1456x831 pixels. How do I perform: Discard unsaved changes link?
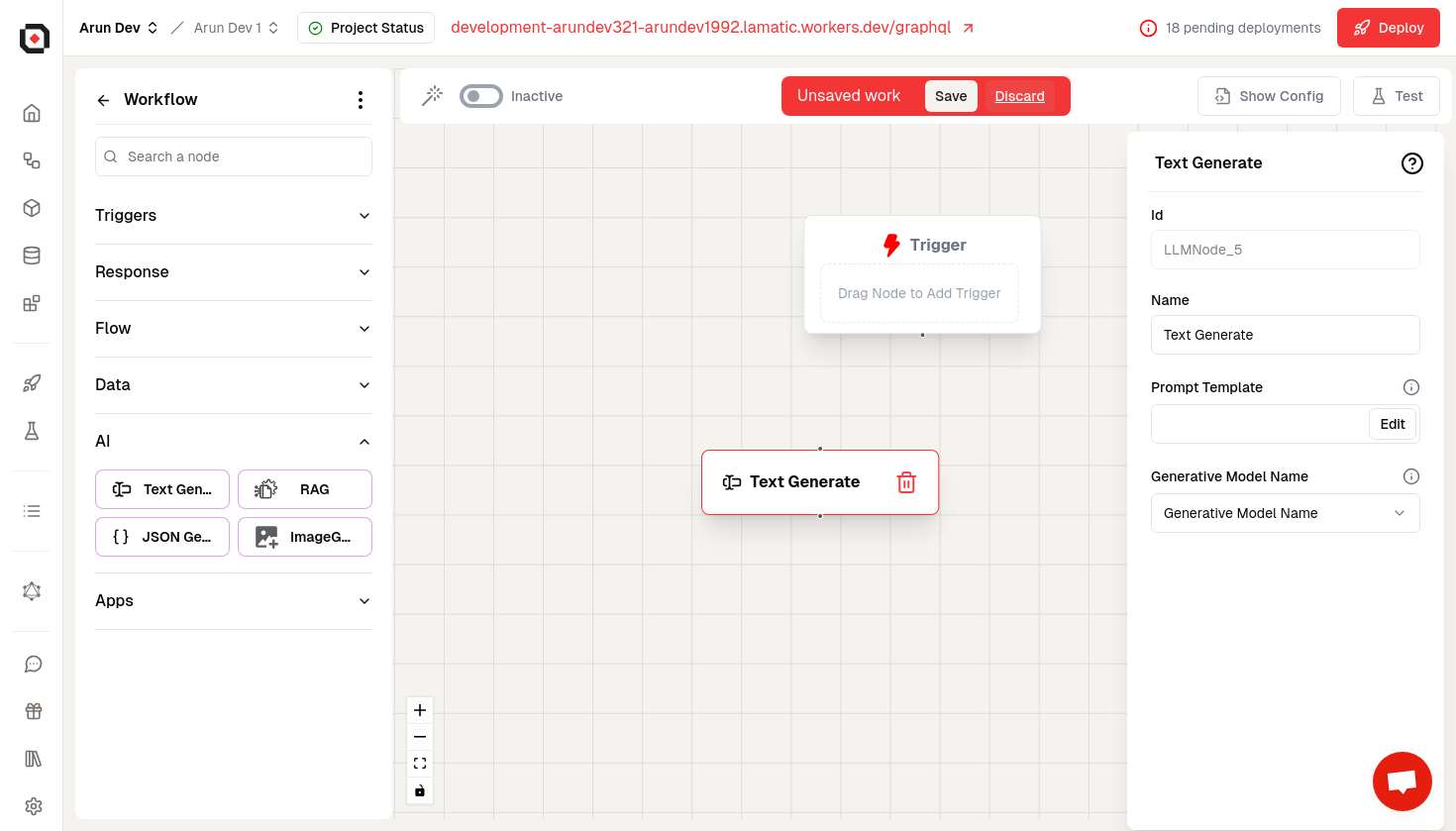[x=1019, y=96]
